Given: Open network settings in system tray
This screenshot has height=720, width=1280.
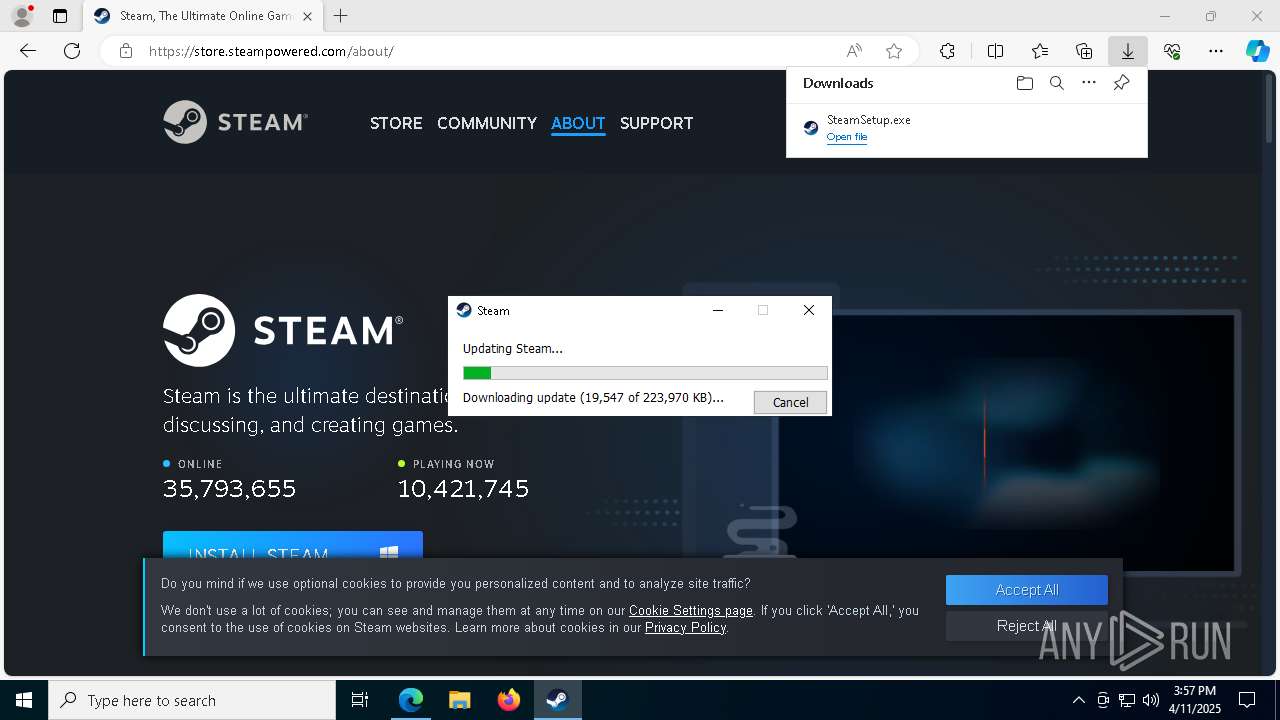Looking at the screenshot, I should point(1127,700).
